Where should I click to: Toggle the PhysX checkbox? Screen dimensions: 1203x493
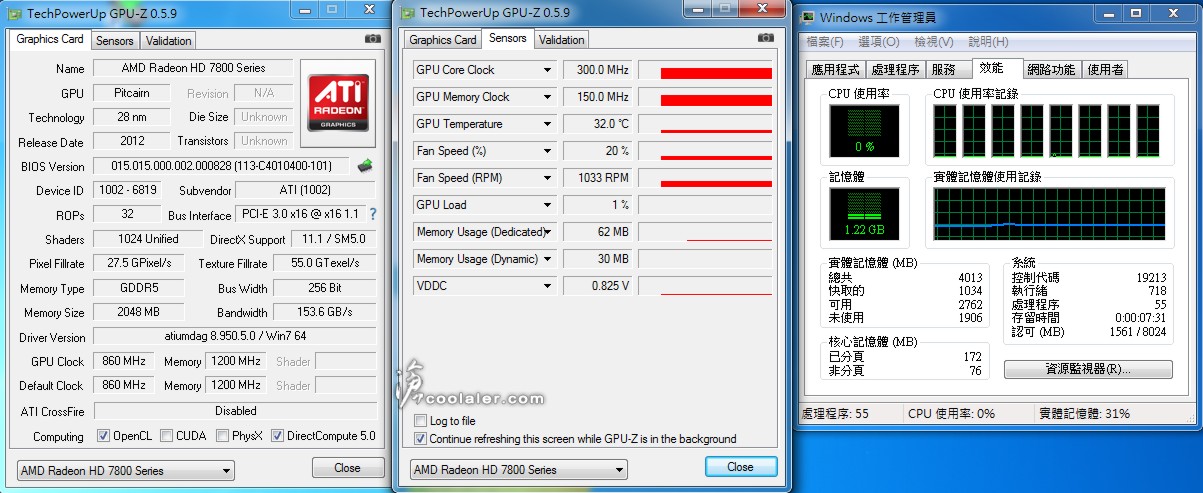[222, 436]
